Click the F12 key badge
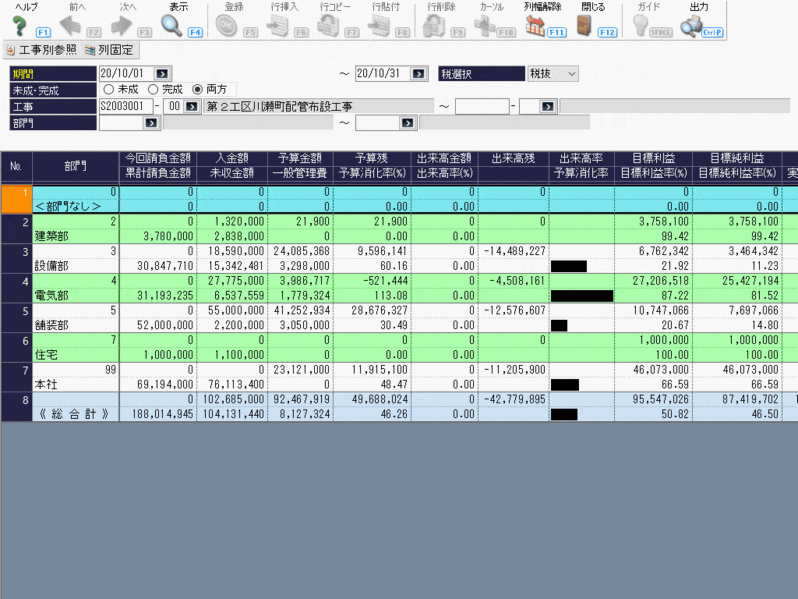Image resolution: width=798 pixels, height=599 pixels. [x=608, y=33]
